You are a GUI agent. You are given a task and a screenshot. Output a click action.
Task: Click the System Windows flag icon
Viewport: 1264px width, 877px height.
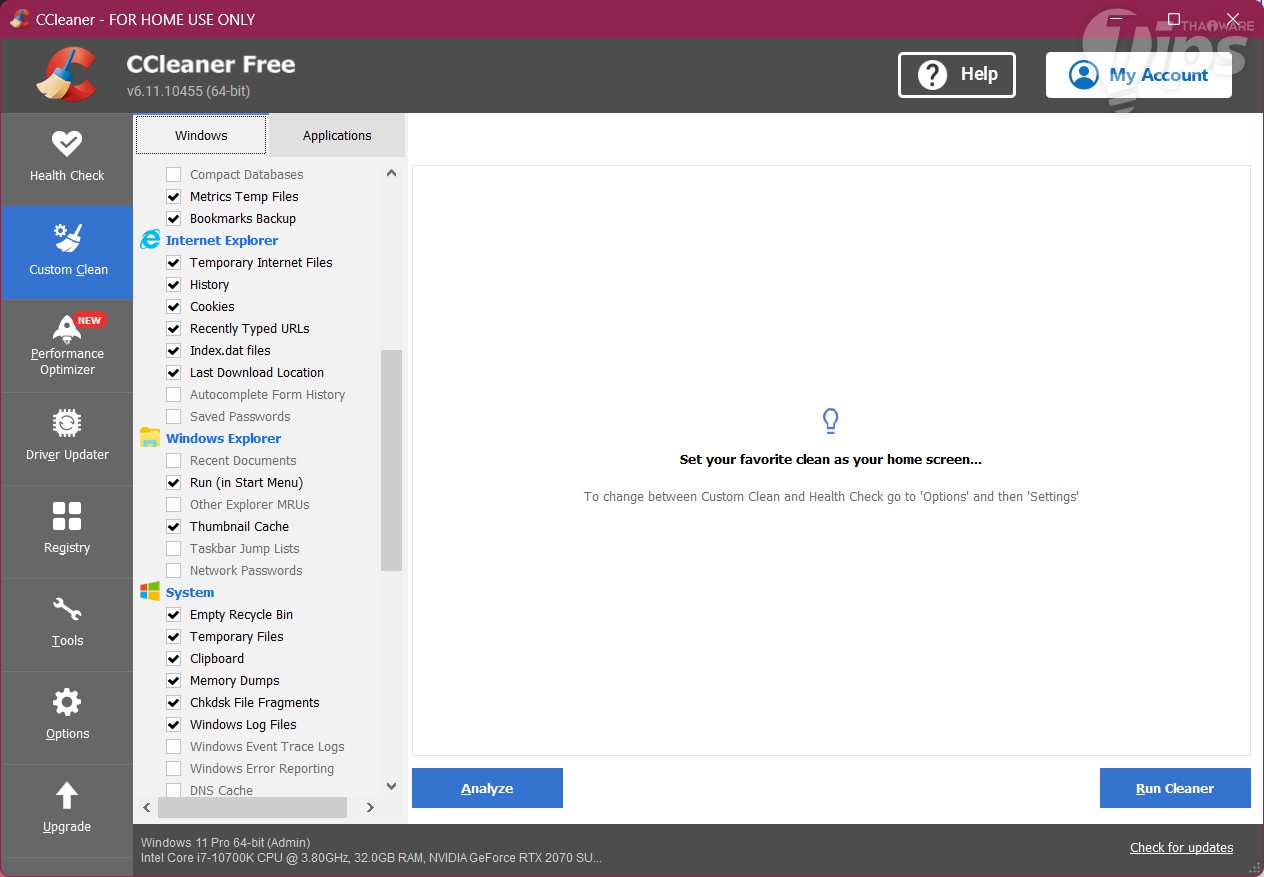150,592
